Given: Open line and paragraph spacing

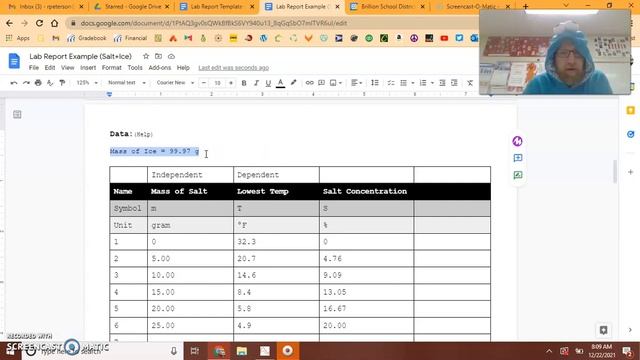Looking at the screenshot, I should coord(374,83).
